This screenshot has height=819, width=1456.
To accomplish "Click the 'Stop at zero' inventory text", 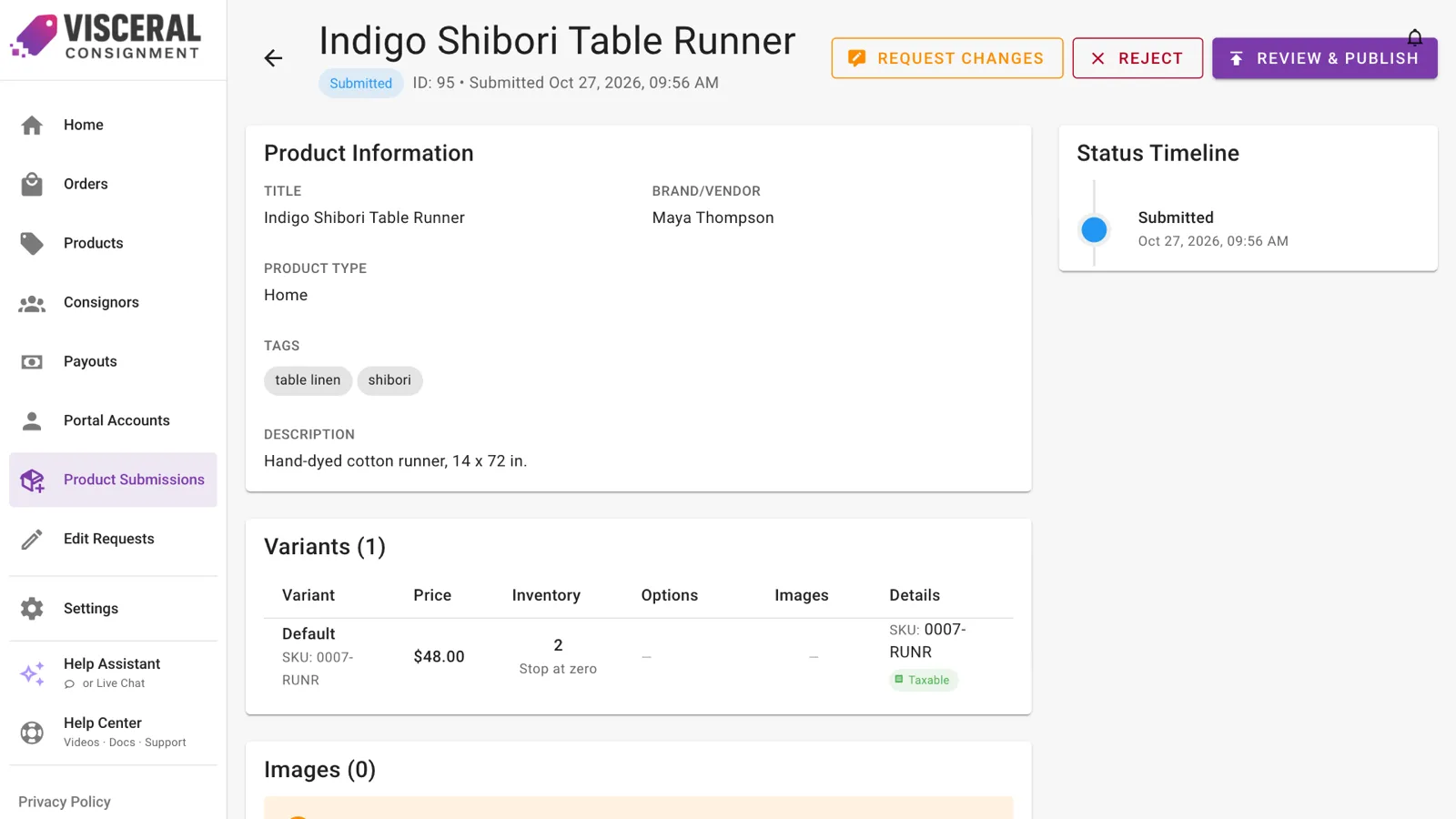I will [x=558, y=669].
